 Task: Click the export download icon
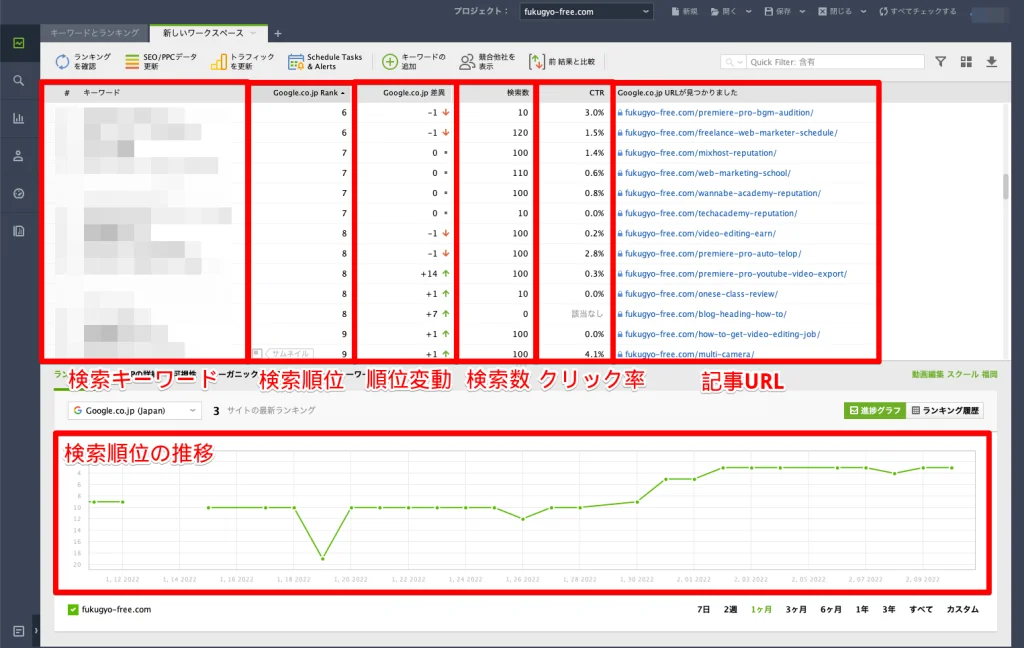tap(991, 61)
